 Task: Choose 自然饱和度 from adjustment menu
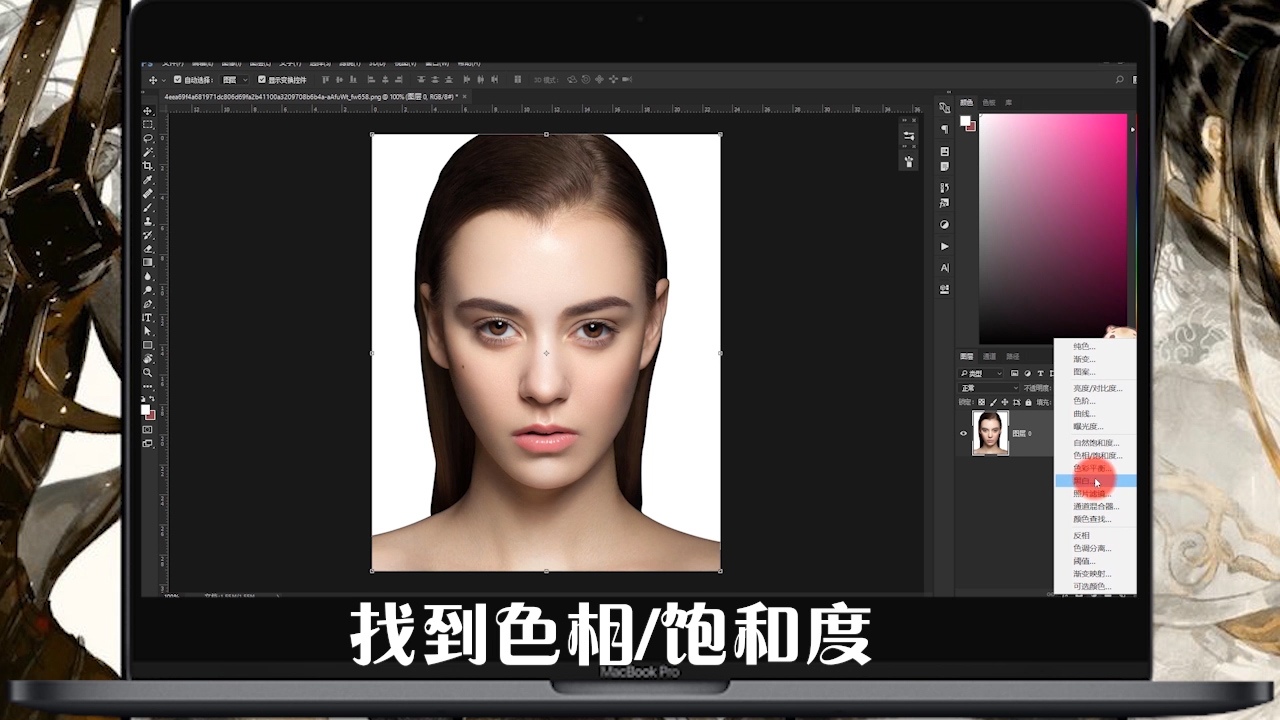(x=1096, y=443)
